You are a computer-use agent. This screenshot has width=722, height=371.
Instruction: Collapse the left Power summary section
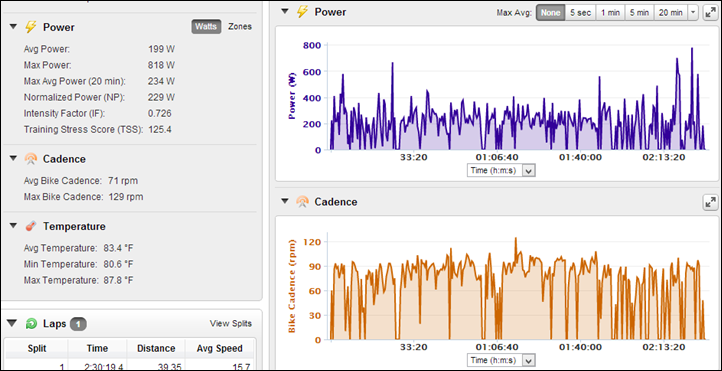(x=13, y=27)
